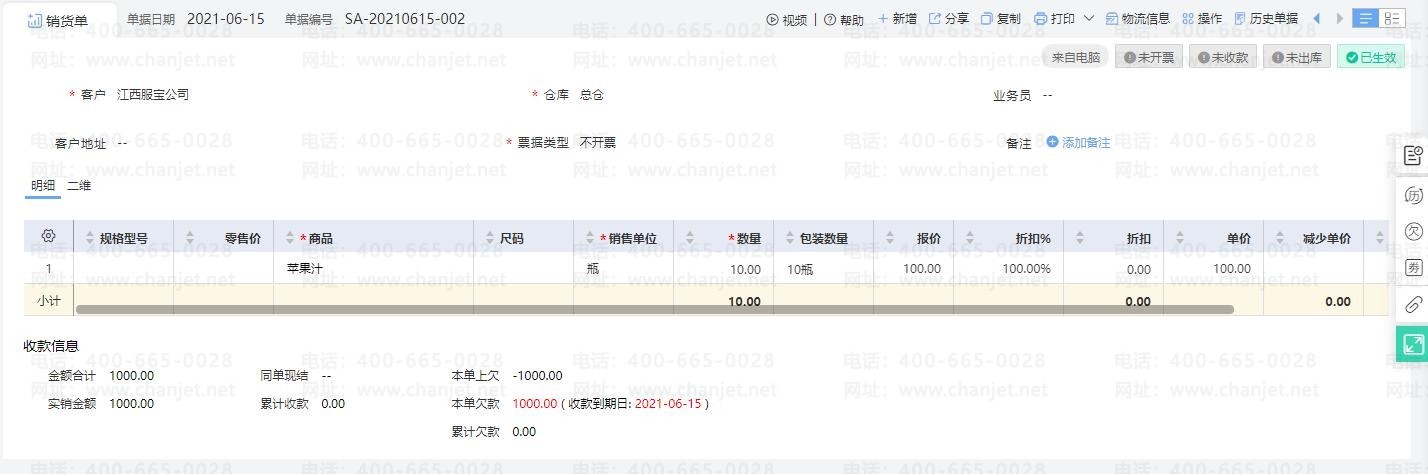Click the 新增 button to create document

coord(896,19)
